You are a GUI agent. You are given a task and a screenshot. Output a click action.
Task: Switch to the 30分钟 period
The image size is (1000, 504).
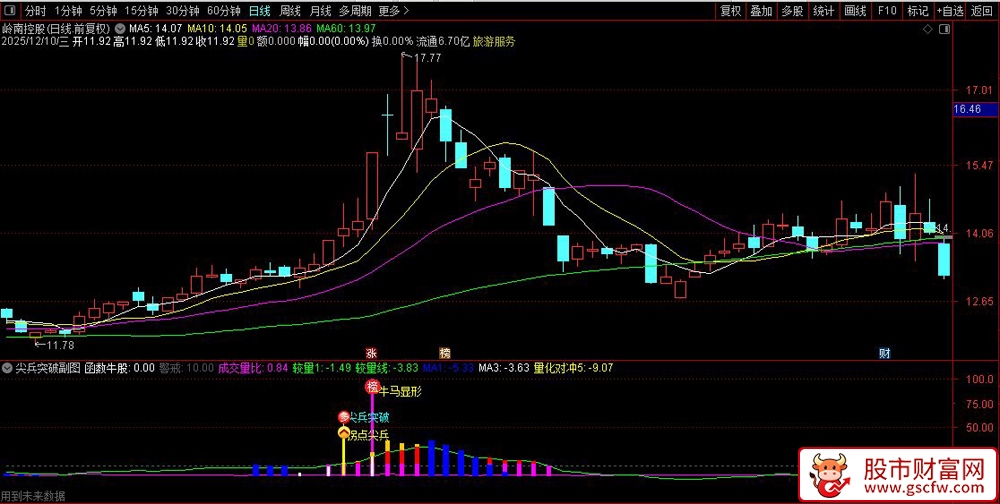[183, 11]
